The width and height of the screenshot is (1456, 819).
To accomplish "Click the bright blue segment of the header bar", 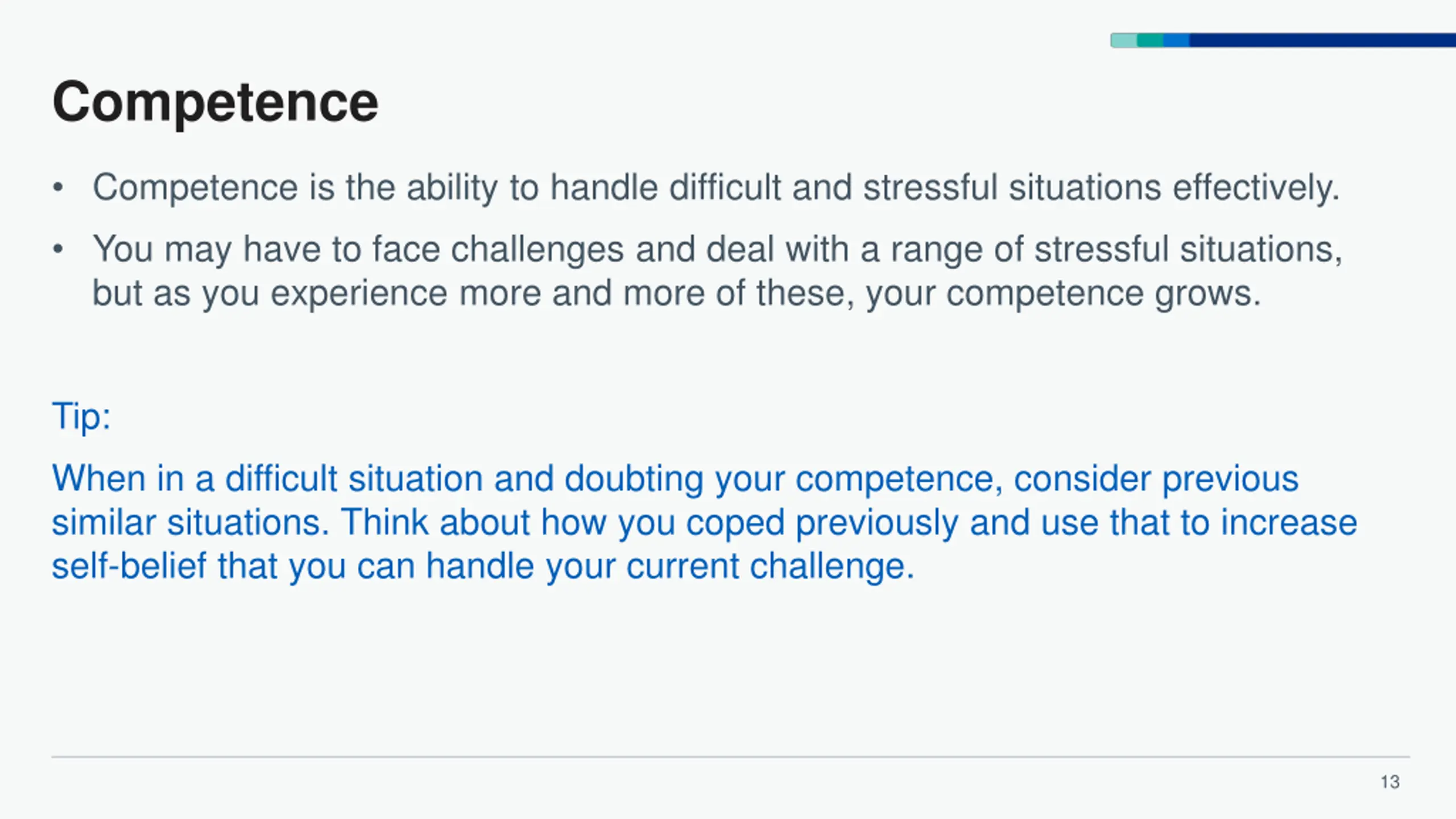I will [1176, 40].
